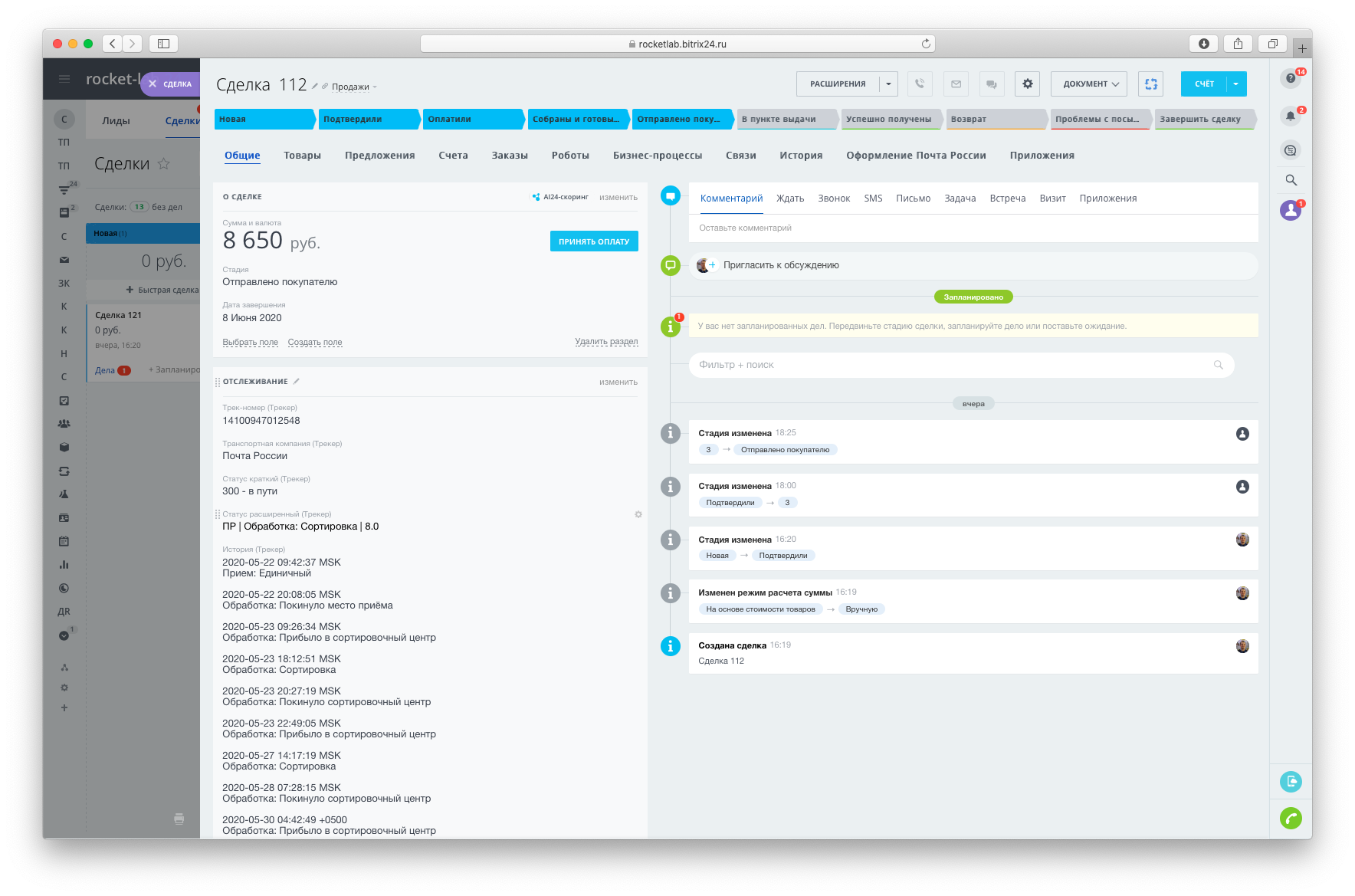The height and width of the screenshot is (896, 1355).
Task: Click the plus icon at bottom of left sidebar
Action: tap(64, 707)
